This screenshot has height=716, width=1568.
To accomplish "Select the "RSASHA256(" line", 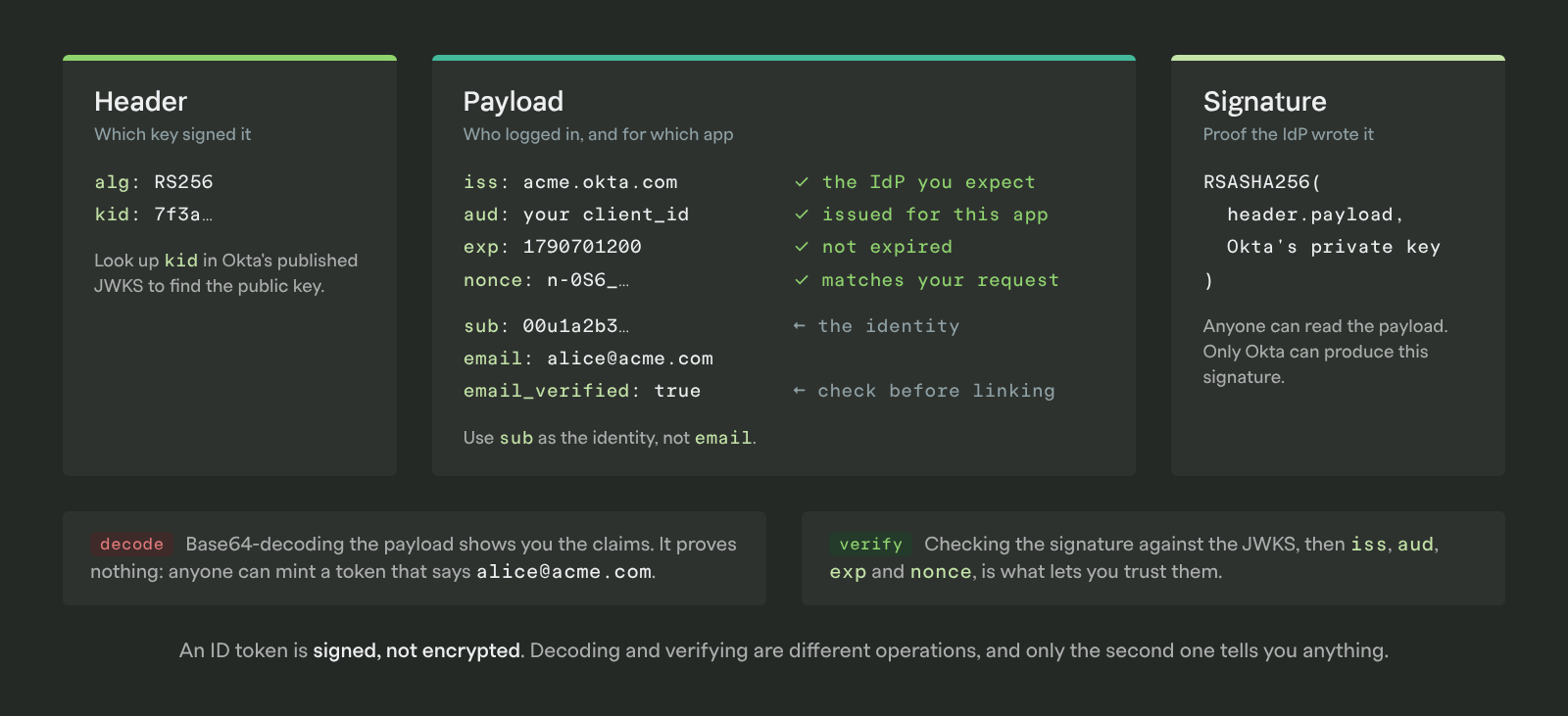I will point(1262,182).
